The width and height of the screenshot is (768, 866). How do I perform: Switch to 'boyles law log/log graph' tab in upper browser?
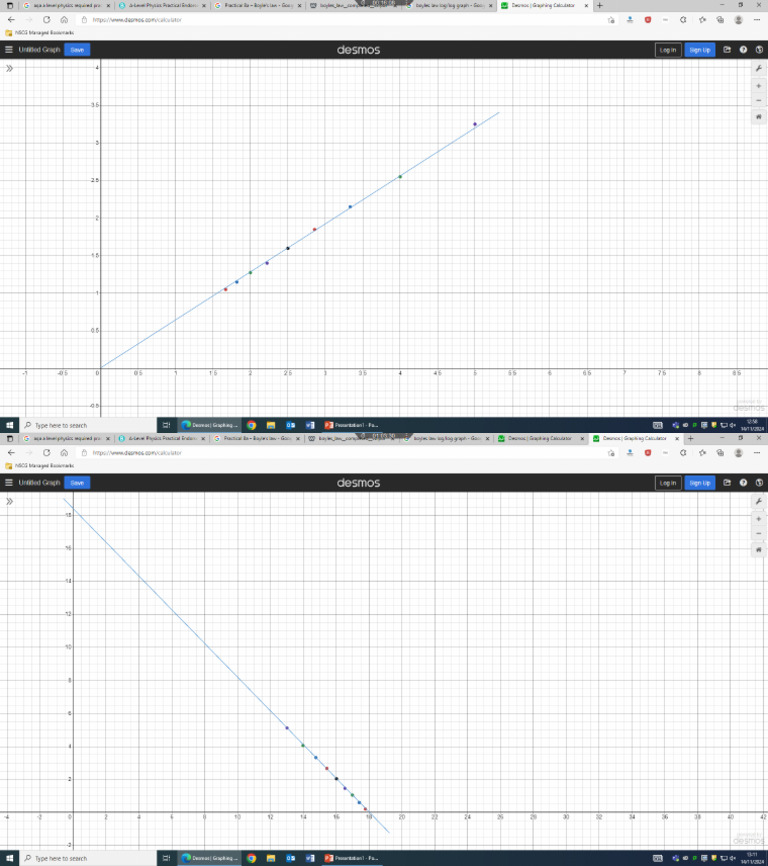tap(449, 6)
